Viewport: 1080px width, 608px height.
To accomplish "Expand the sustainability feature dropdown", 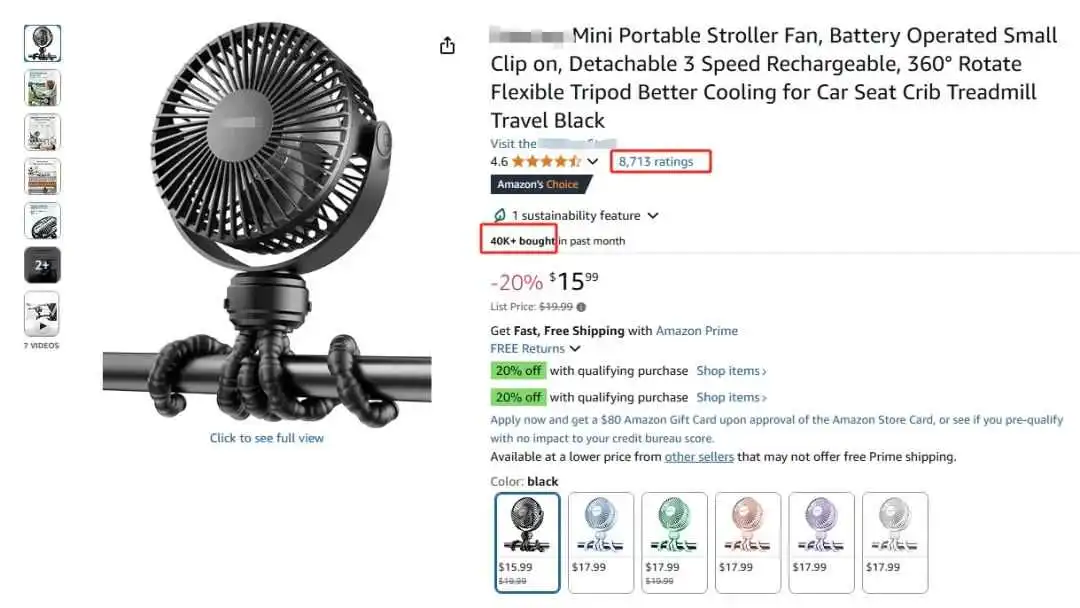I will coord(653,216).
